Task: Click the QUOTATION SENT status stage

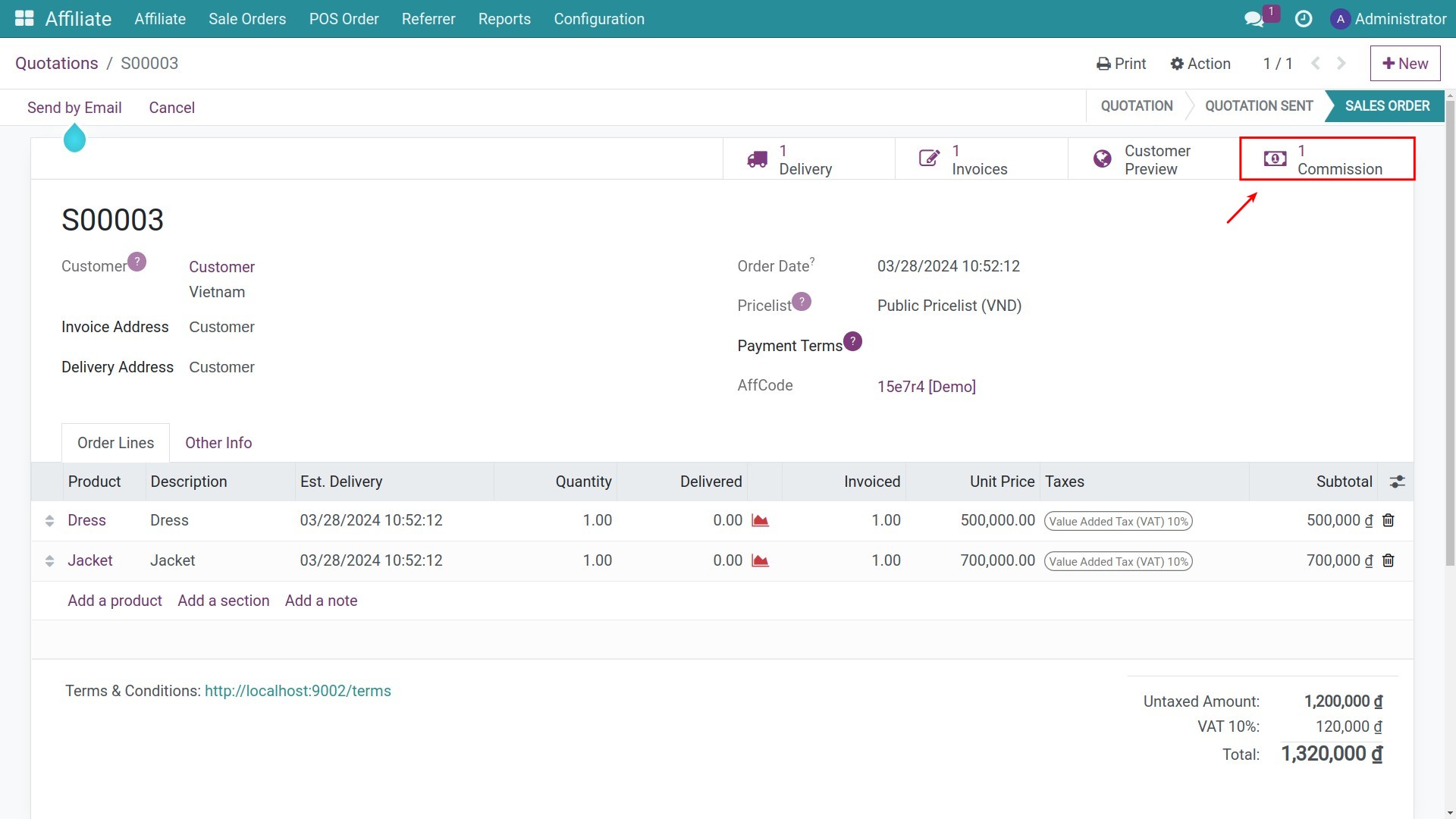Action: pos(1259,106)
